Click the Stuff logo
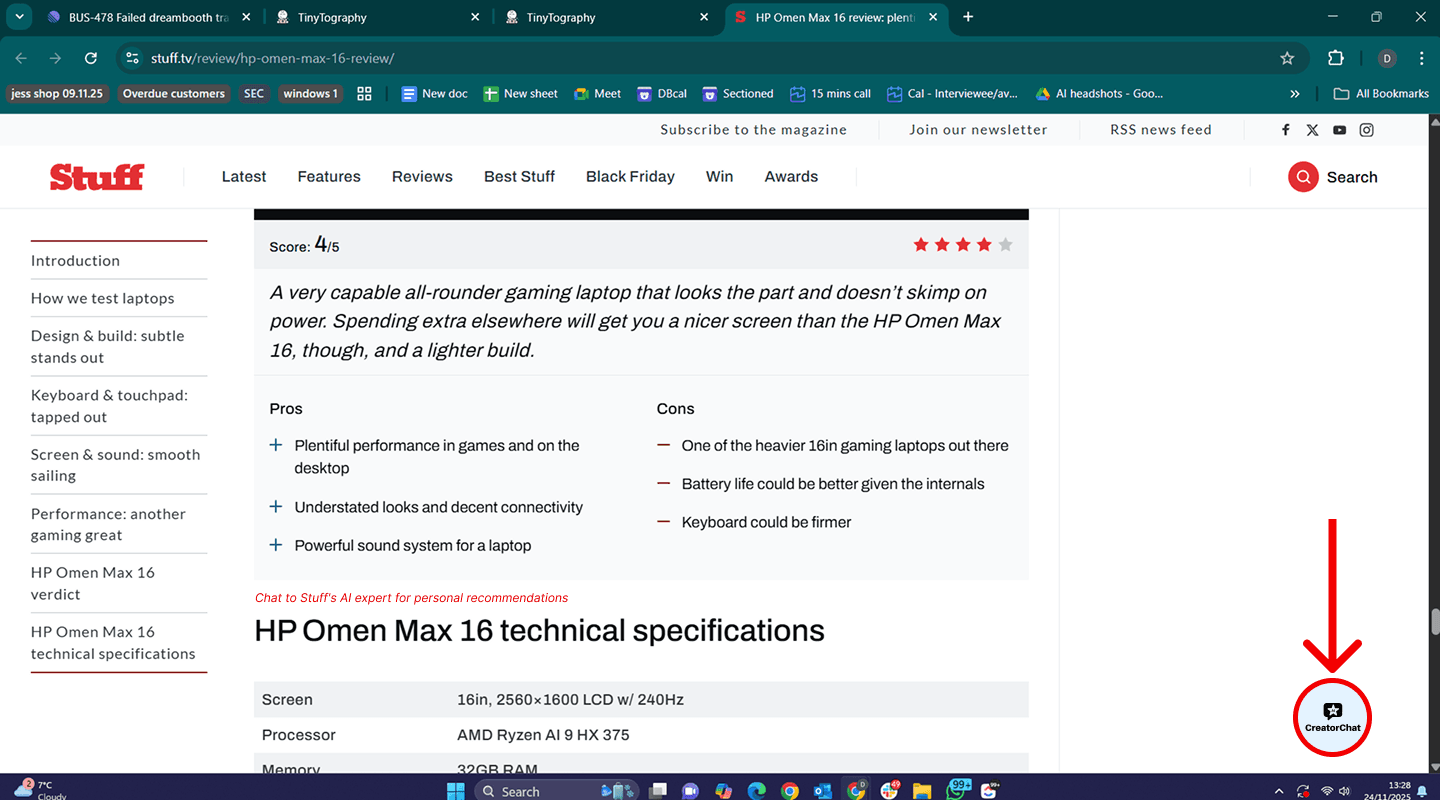 pyautogui.click(x=97, y=177)
